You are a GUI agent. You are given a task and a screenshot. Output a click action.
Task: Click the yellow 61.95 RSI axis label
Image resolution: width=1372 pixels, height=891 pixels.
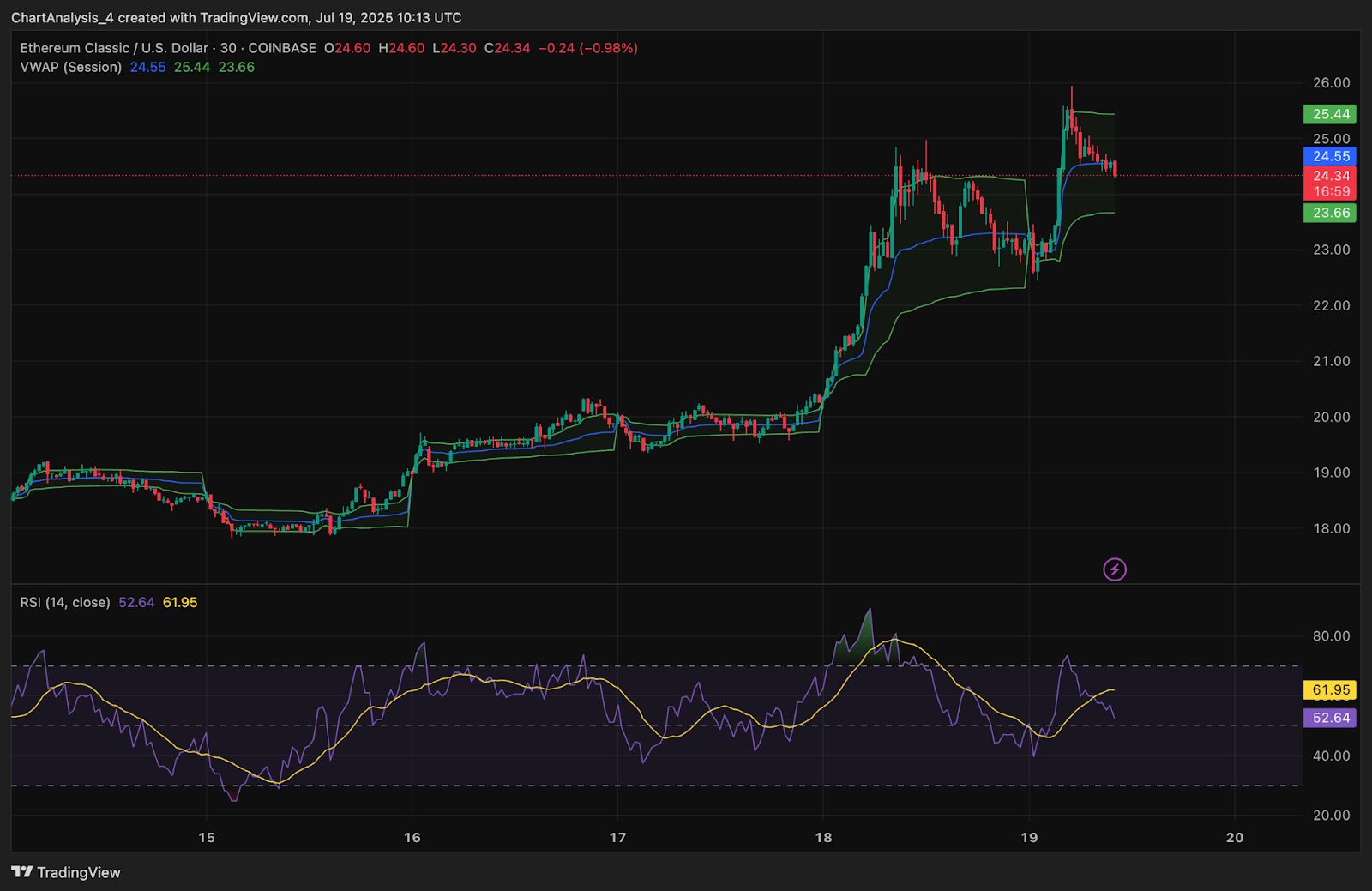tap(1330, 689)
